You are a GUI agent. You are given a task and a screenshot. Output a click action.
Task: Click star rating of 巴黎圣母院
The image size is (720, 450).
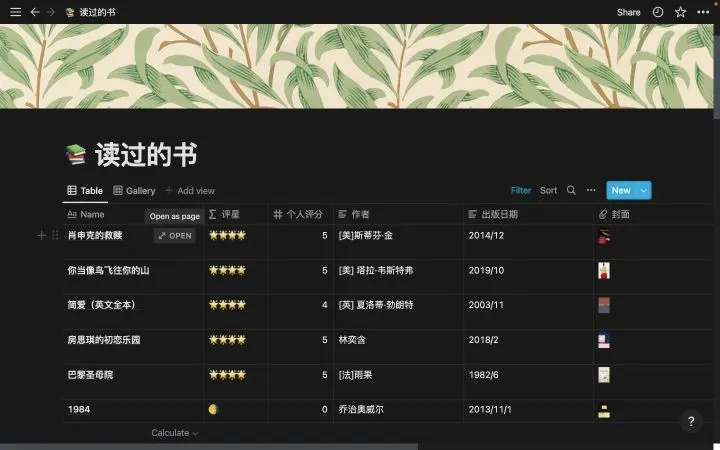[227, 375]
